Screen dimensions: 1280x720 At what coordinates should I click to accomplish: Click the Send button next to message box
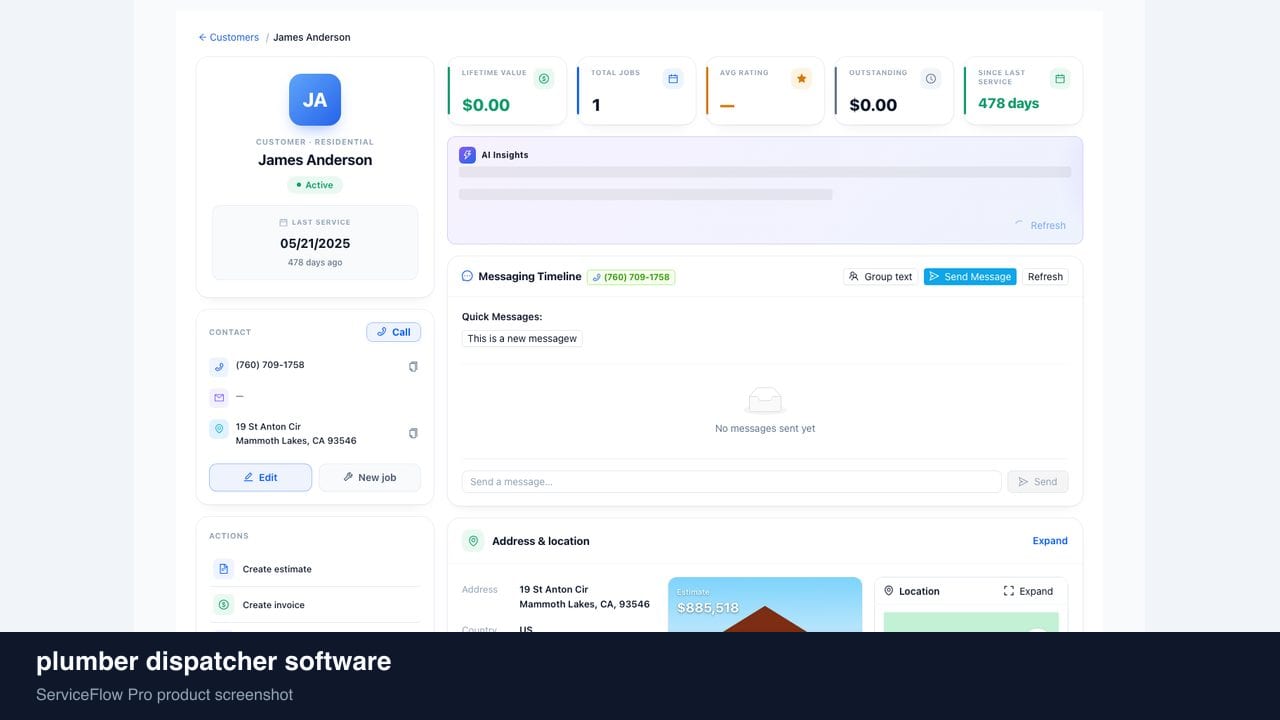pos(1038,482)
